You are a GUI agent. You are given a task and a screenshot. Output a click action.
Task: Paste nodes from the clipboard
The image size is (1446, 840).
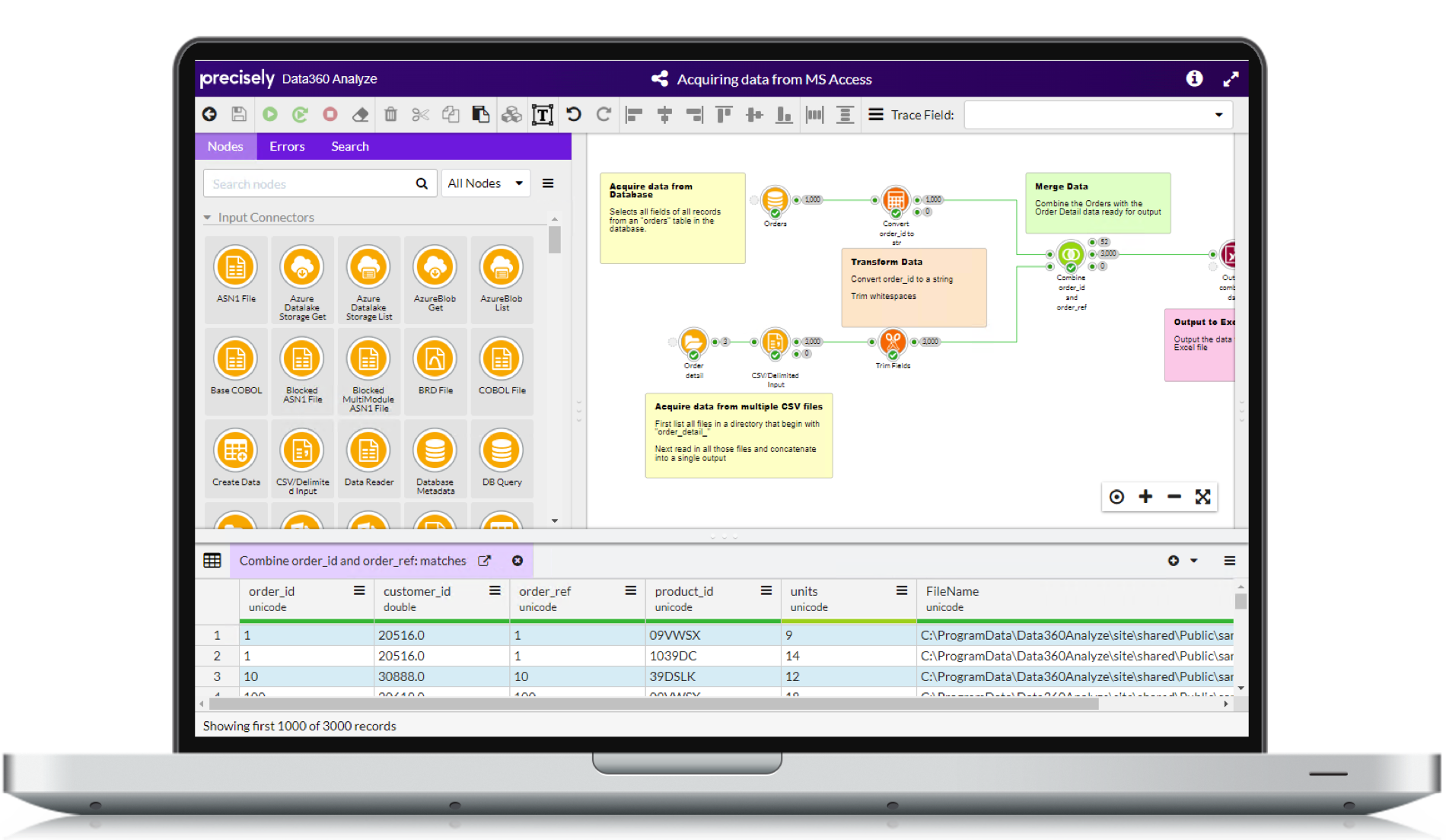(480, 114)
